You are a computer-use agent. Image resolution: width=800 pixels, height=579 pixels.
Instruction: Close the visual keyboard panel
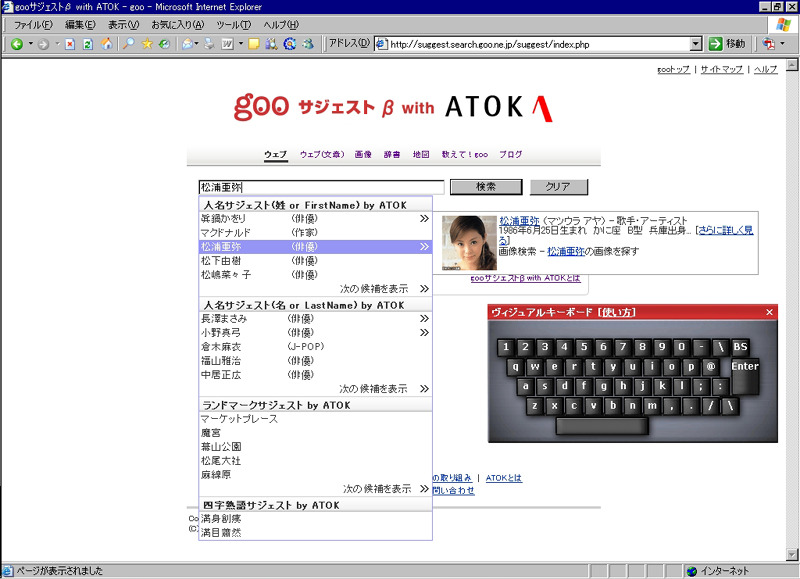[x=769, y=312]
